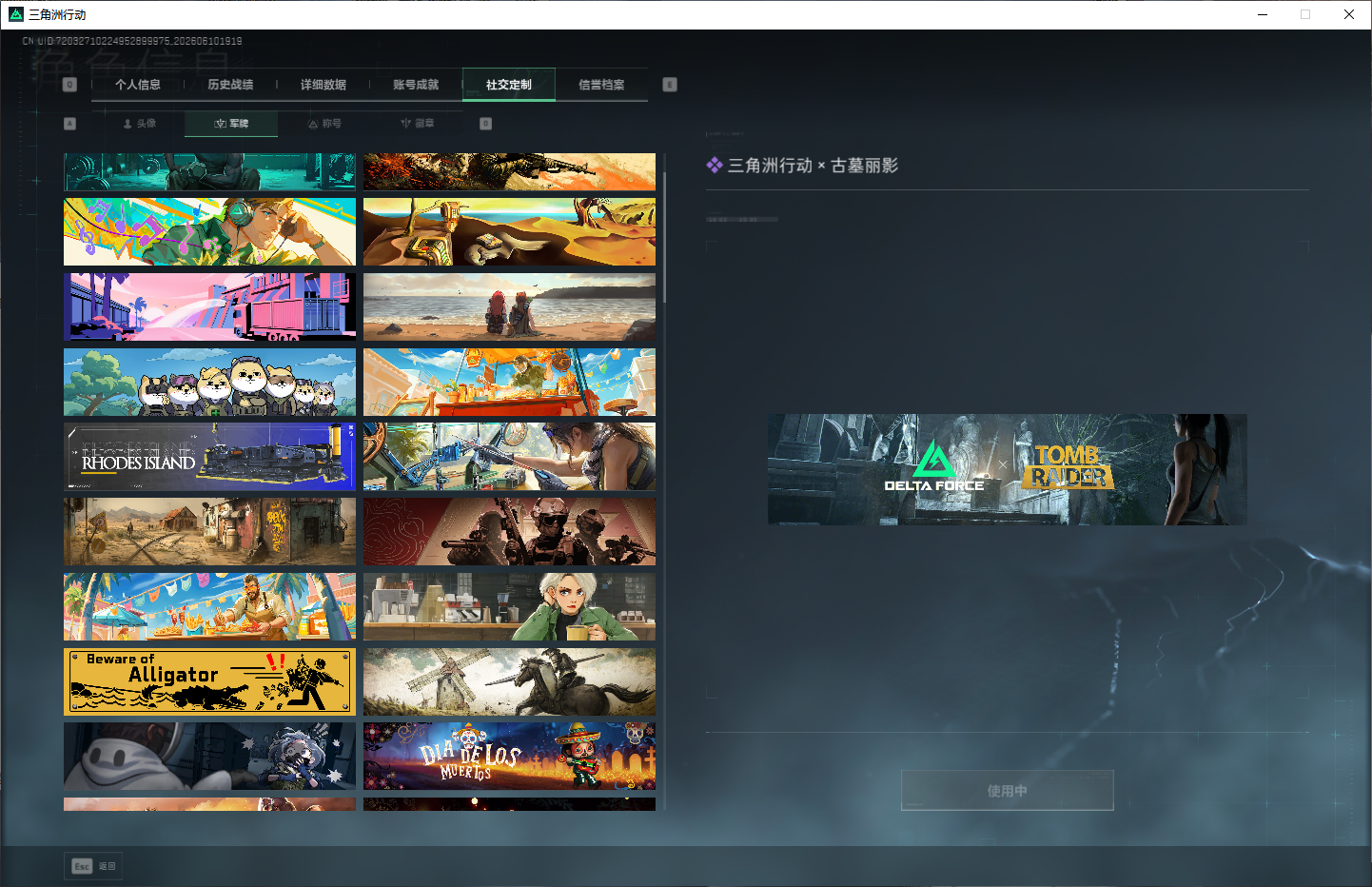Open the 个人信息 tab
This screenshot has width=1372, height=887.
point(138,85)
